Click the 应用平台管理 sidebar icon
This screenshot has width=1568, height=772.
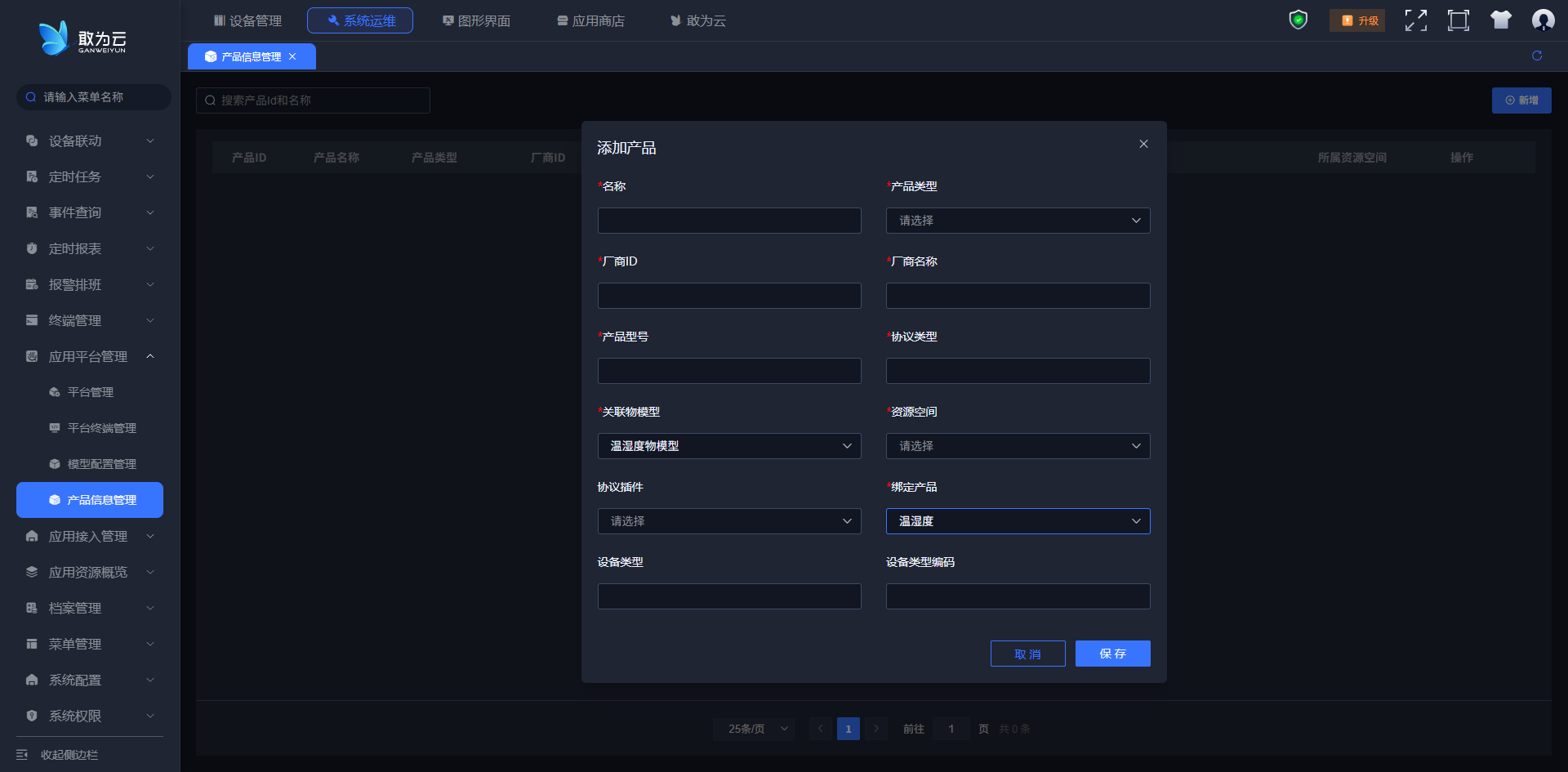coord(32,356)
